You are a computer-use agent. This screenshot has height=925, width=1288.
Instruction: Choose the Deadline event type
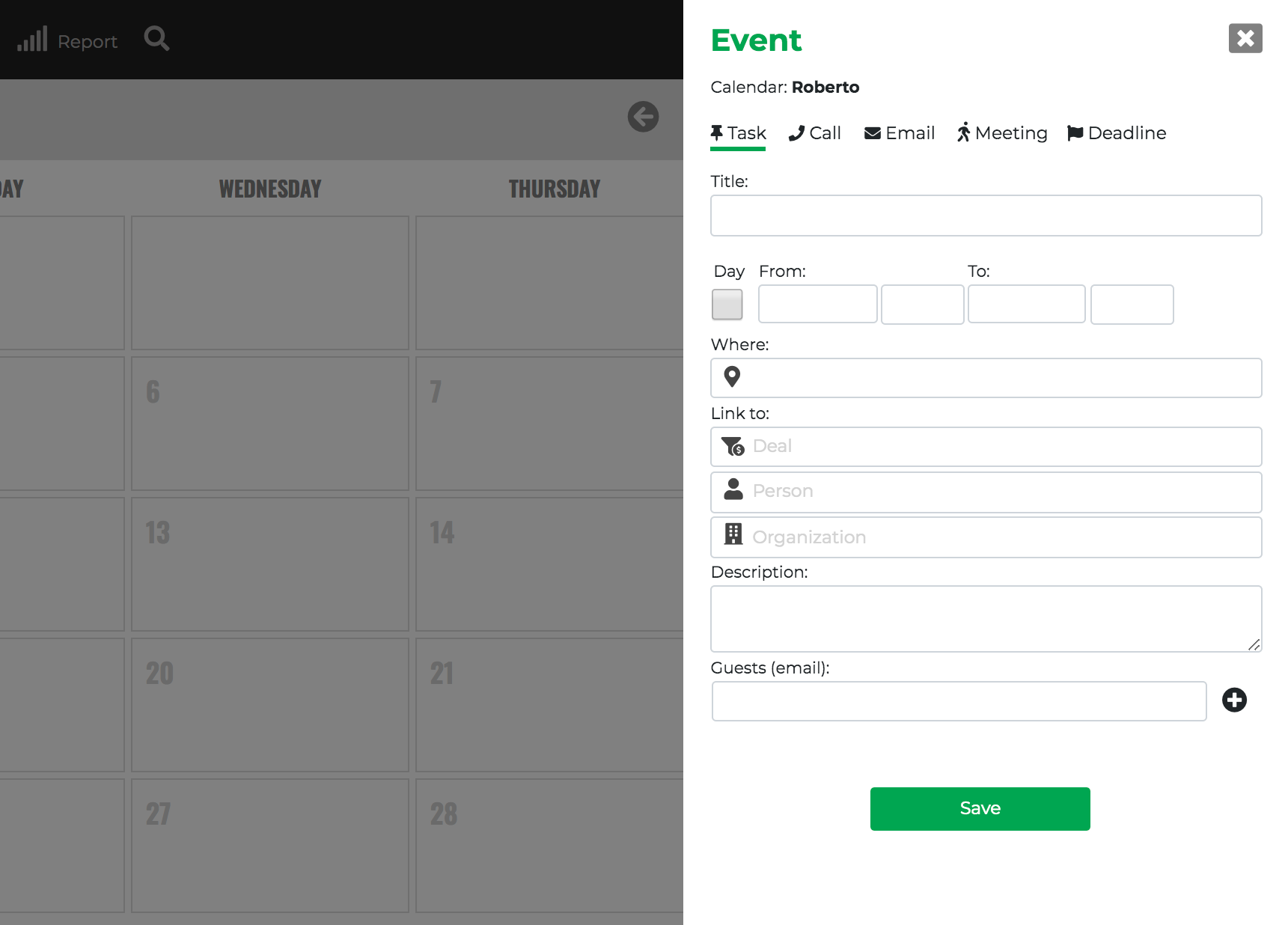pos(1117,133)
